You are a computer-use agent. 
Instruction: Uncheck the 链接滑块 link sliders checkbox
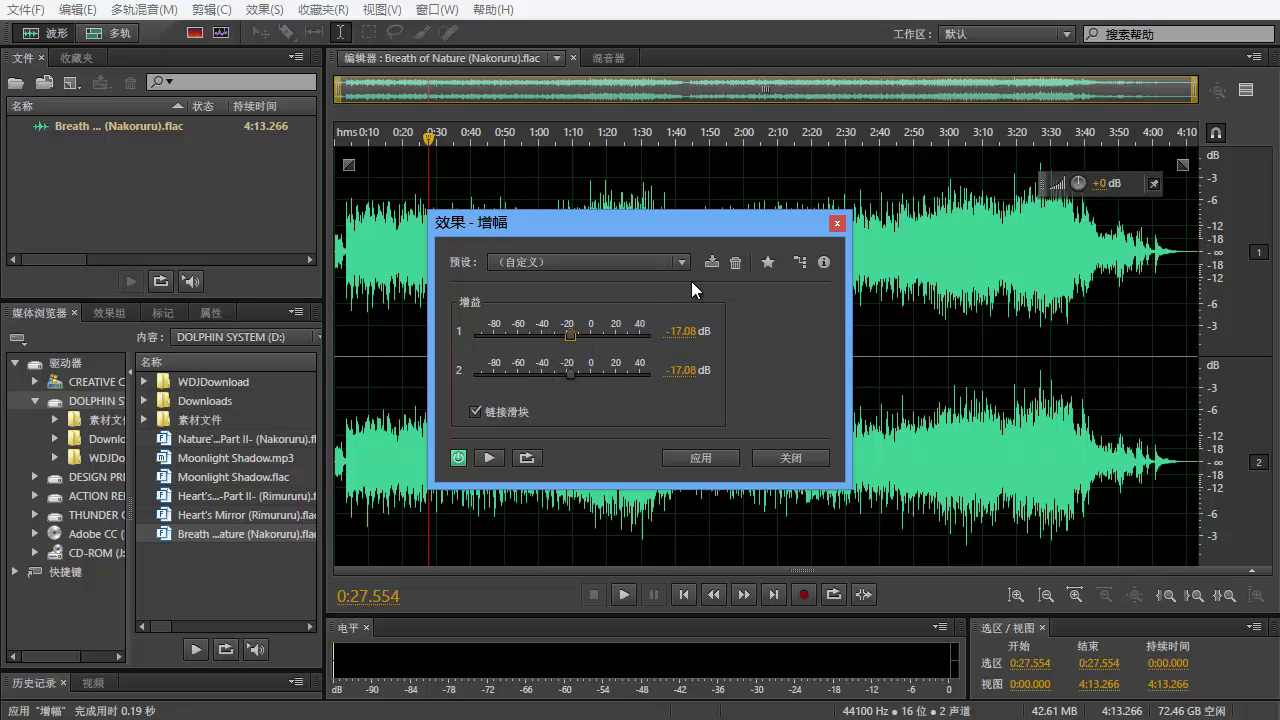coord(476,411)
